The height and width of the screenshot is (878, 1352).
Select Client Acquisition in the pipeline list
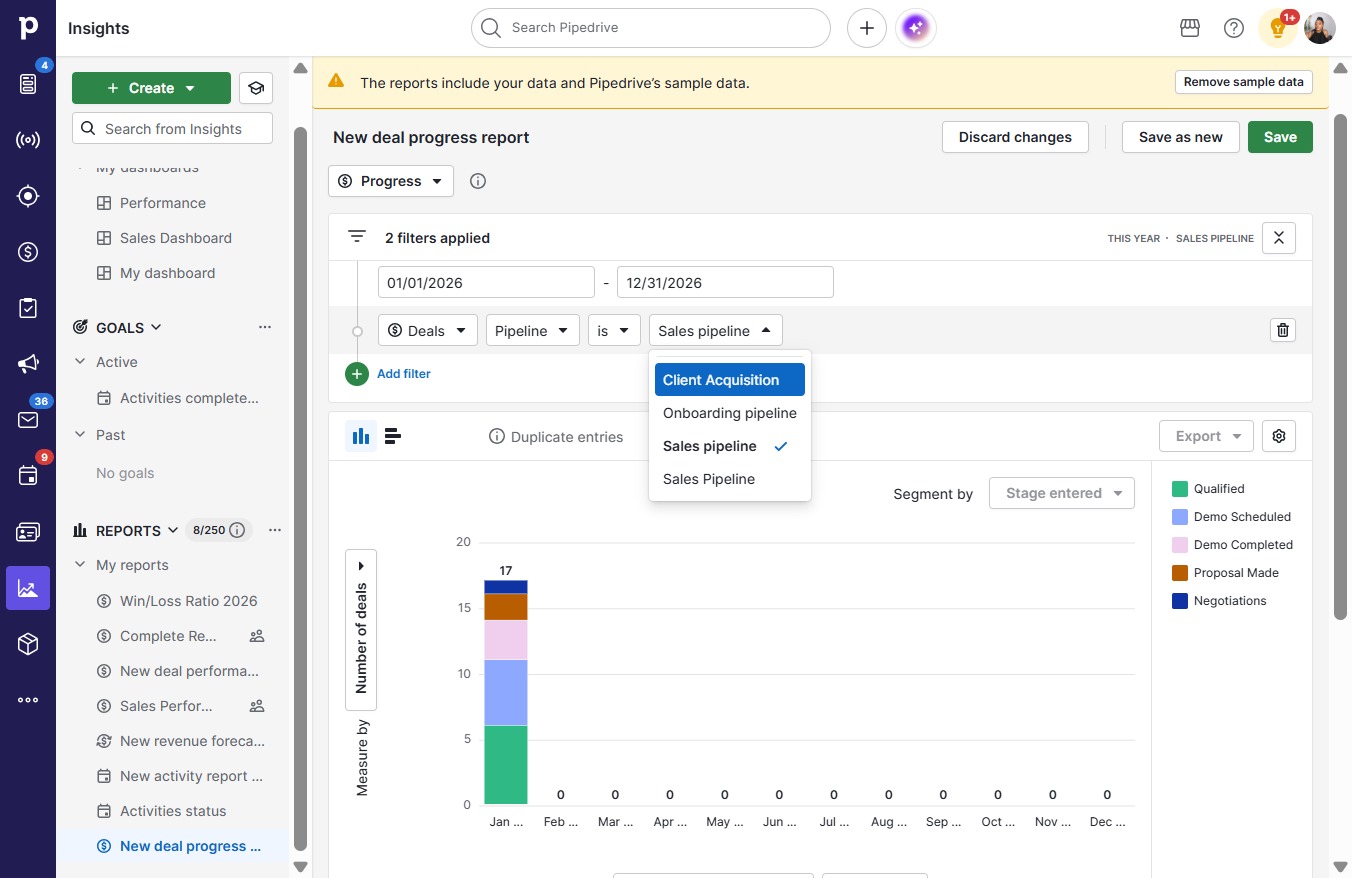pyautogui.click(x=730, y=380)
